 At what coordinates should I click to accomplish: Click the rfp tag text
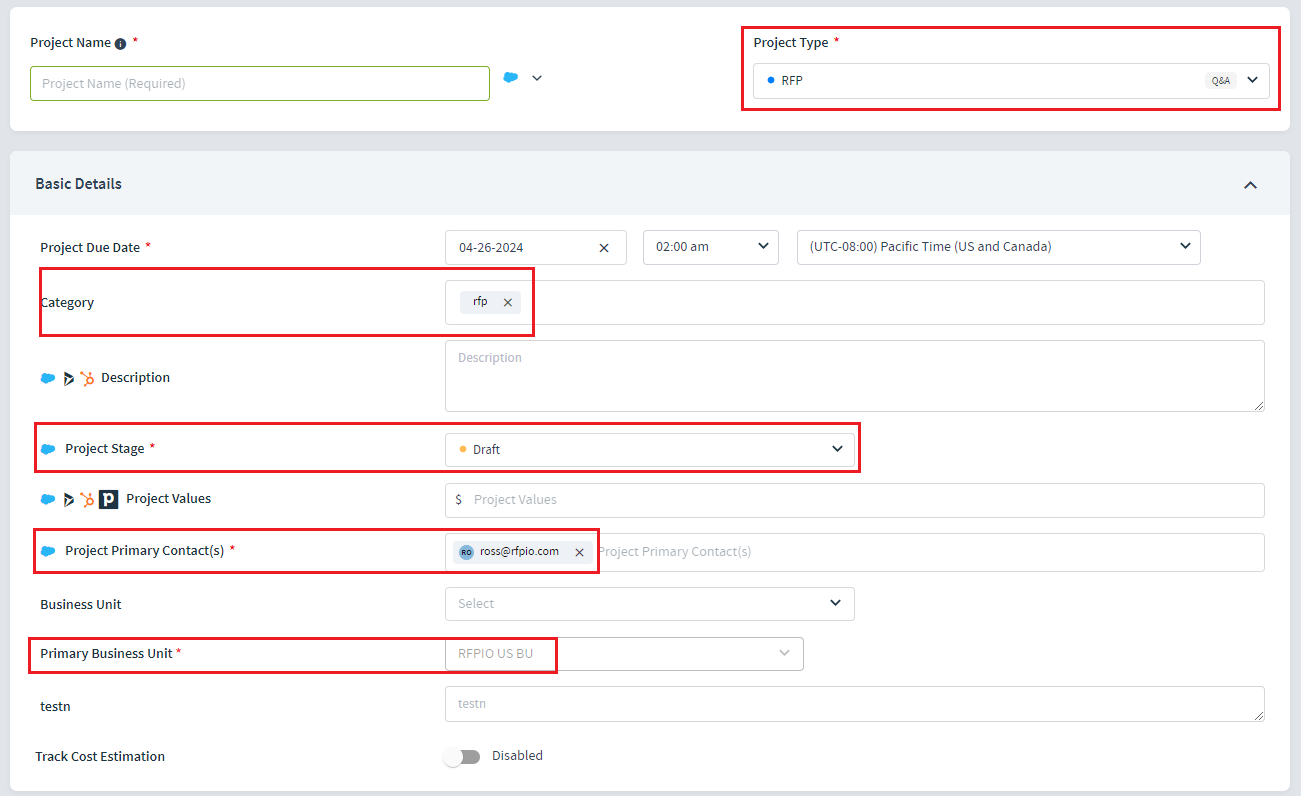click(x=481, y=301)
